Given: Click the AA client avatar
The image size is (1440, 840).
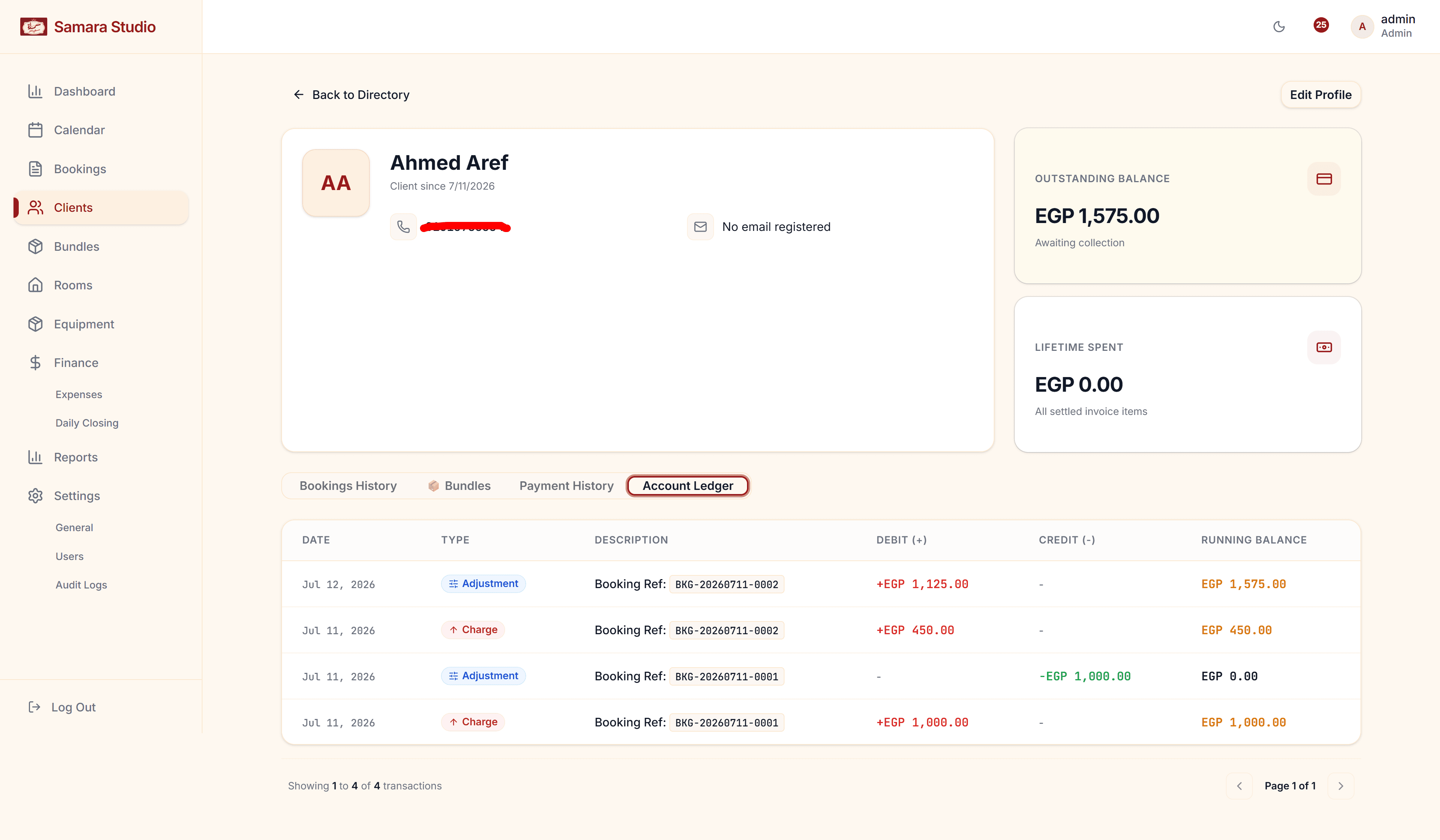Looking at the screenshot, I should (336, 183).
